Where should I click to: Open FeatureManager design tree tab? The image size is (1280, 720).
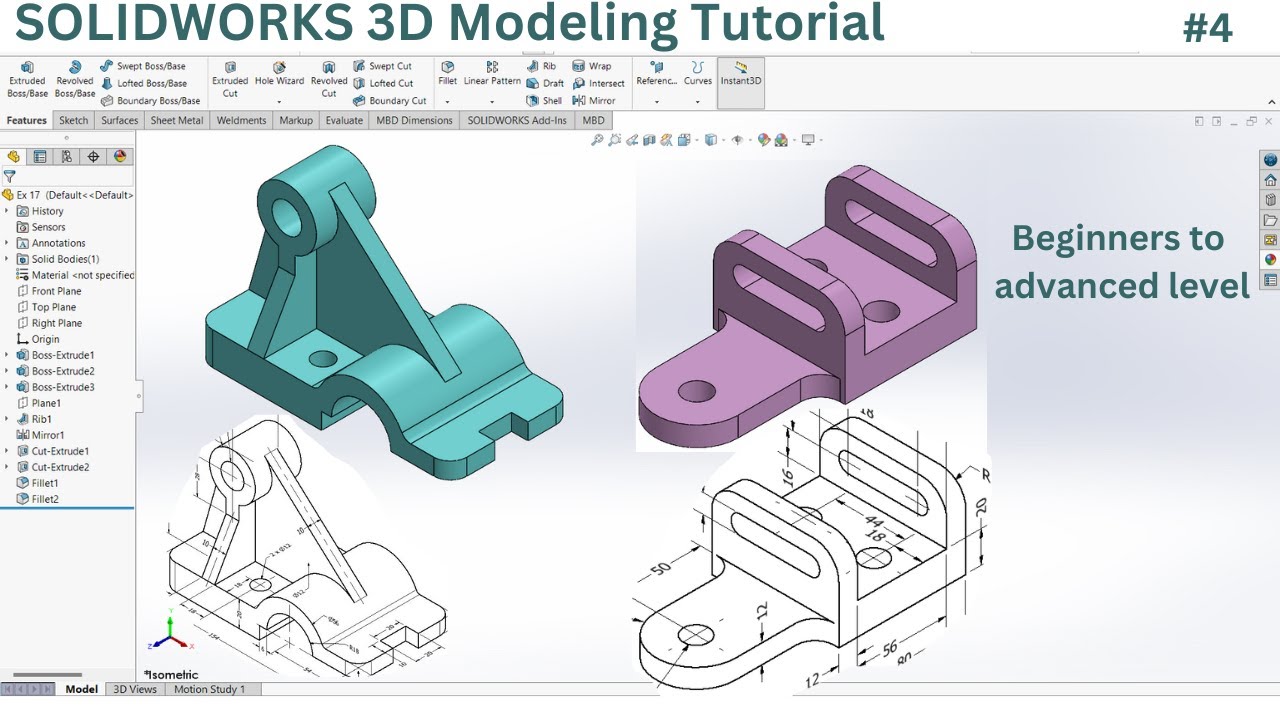point(13,156)
